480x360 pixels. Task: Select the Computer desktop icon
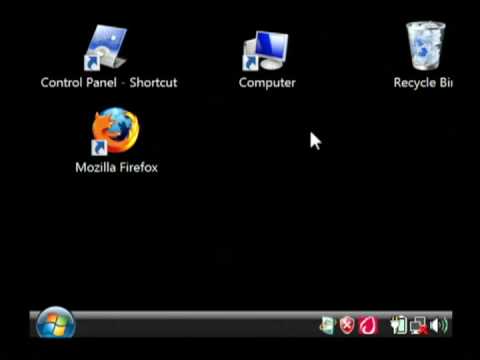point(265,50)
